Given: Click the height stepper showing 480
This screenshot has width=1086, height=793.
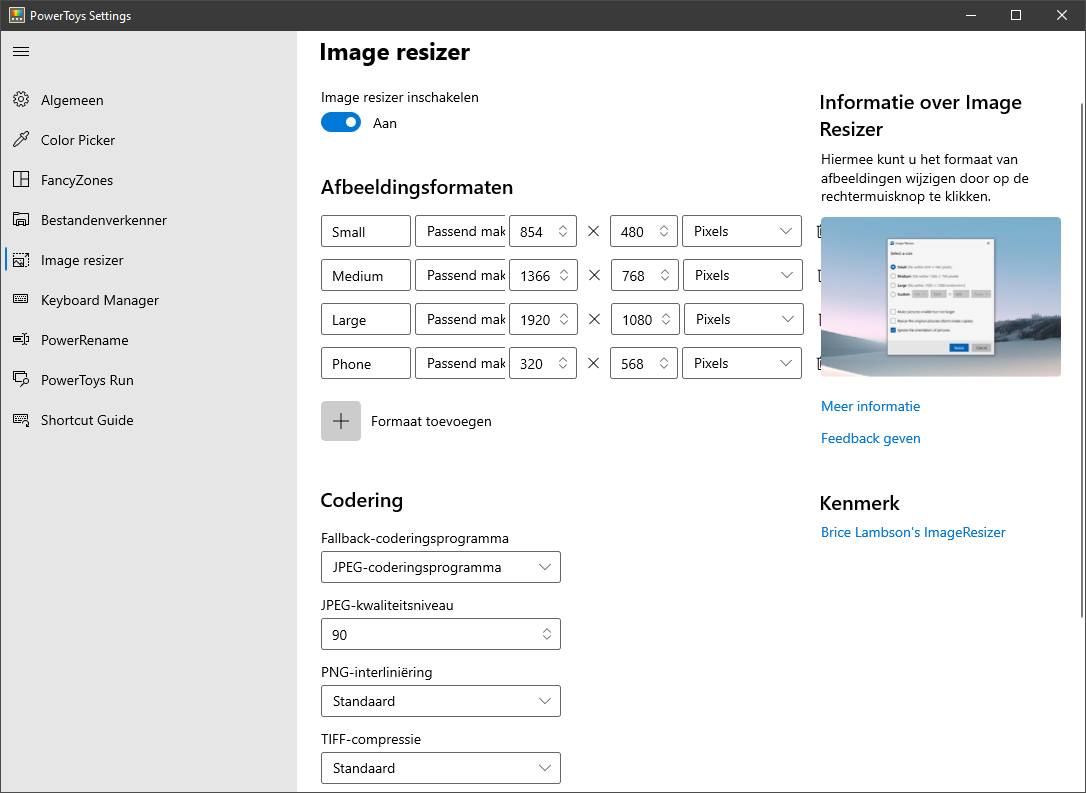Looking at the screenshot, I should coord(643,231).
